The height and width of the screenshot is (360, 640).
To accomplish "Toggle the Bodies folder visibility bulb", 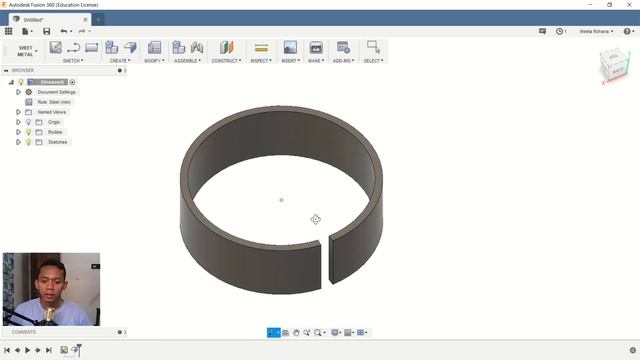I will coord(28,132).
